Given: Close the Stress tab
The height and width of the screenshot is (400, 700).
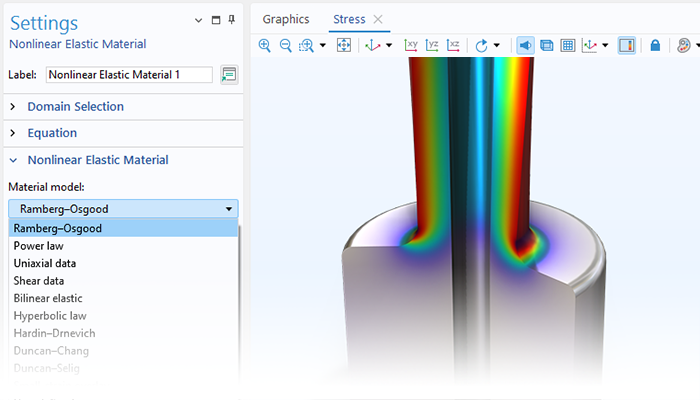Looking at the screenshot, I should coord(378,19).
